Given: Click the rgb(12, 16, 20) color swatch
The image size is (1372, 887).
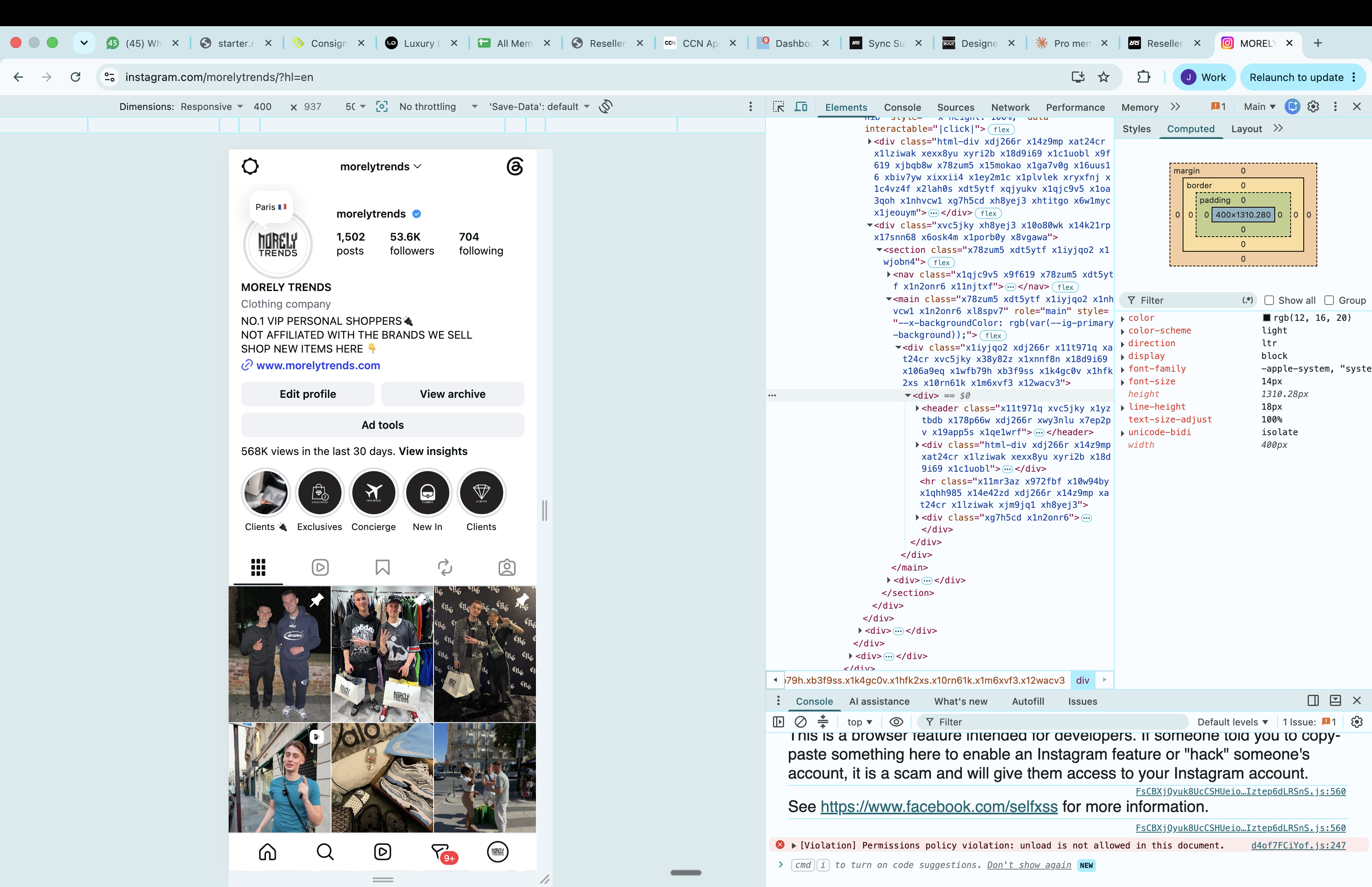Looking at the screenshot, I should click(x=1267, y=318).
